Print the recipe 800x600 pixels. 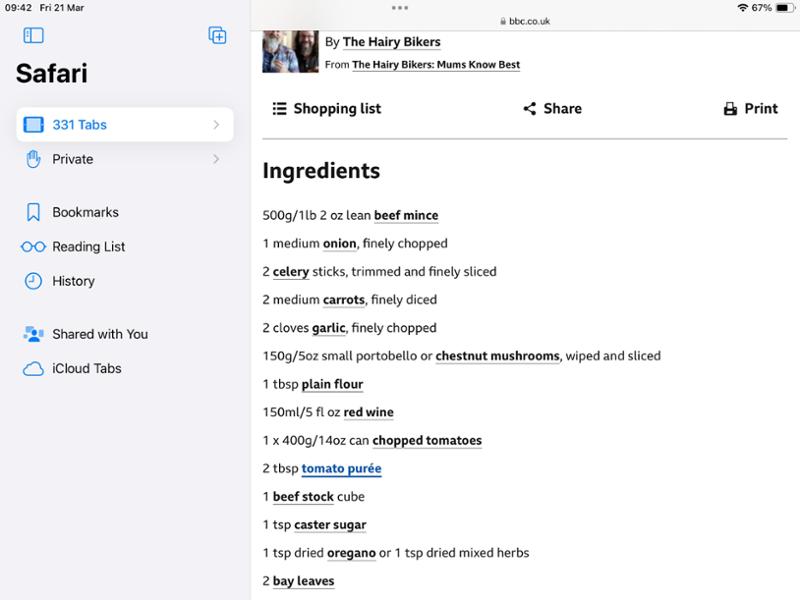click(x=751, y=109)
